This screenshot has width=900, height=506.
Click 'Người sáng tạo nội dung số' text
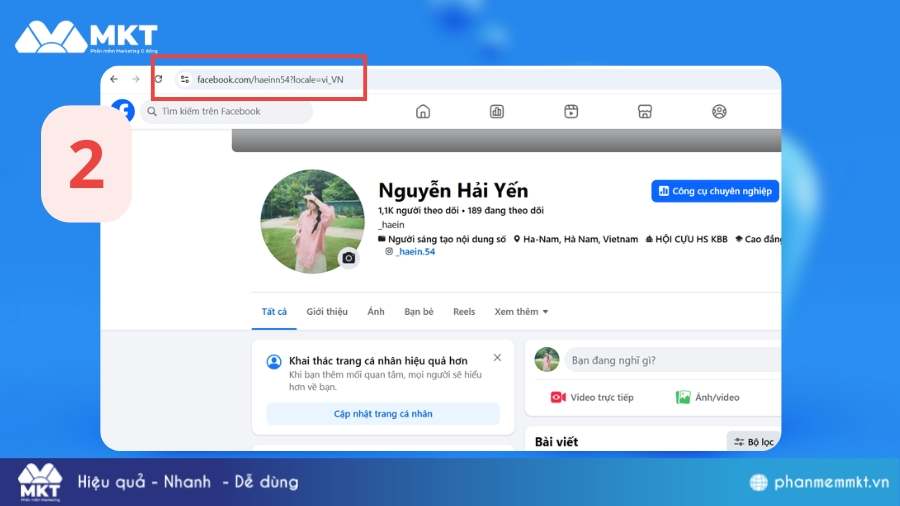447,239
